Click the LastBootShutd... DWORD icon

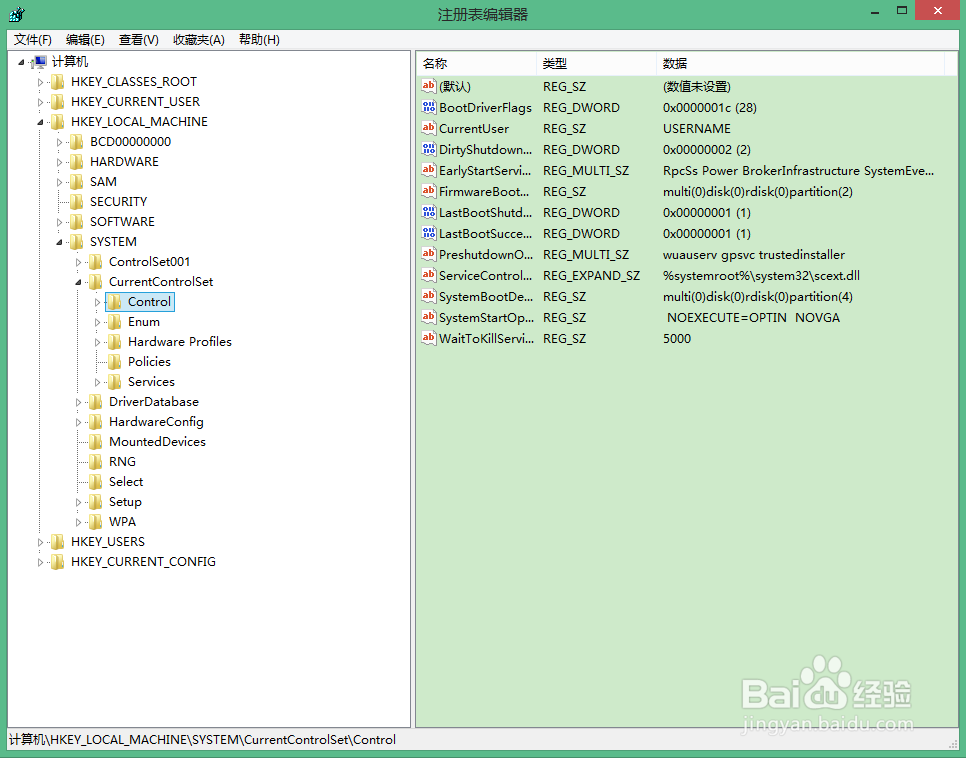429,211
